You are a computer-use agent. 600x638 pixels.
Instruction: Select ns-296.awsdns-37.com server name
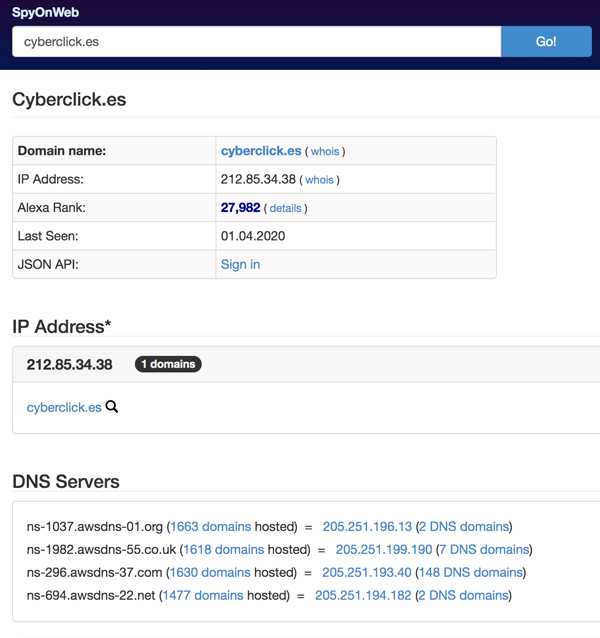pos(94,572)
